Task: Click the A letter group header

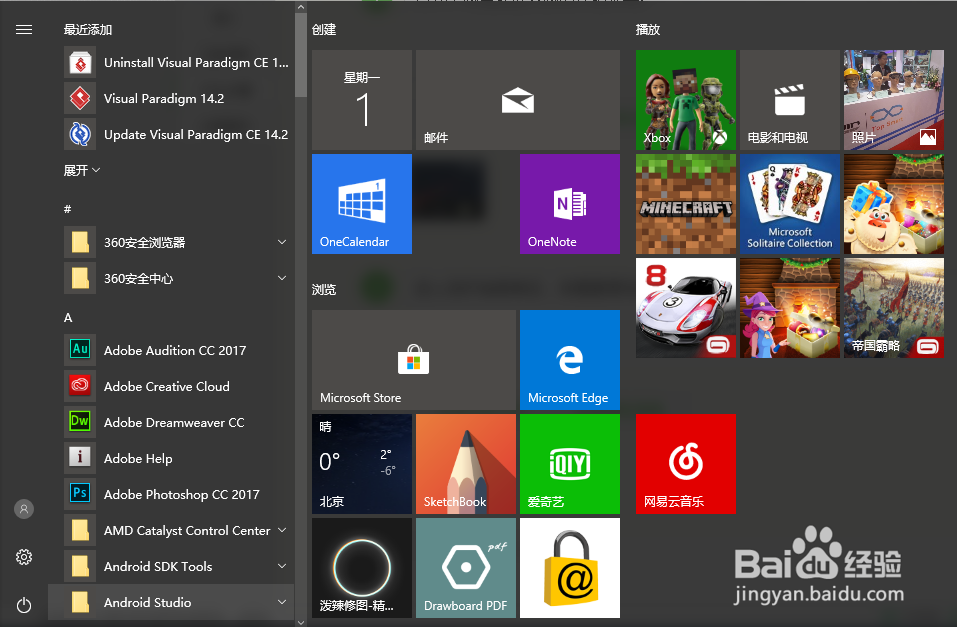Action: (x=68, y=317)
